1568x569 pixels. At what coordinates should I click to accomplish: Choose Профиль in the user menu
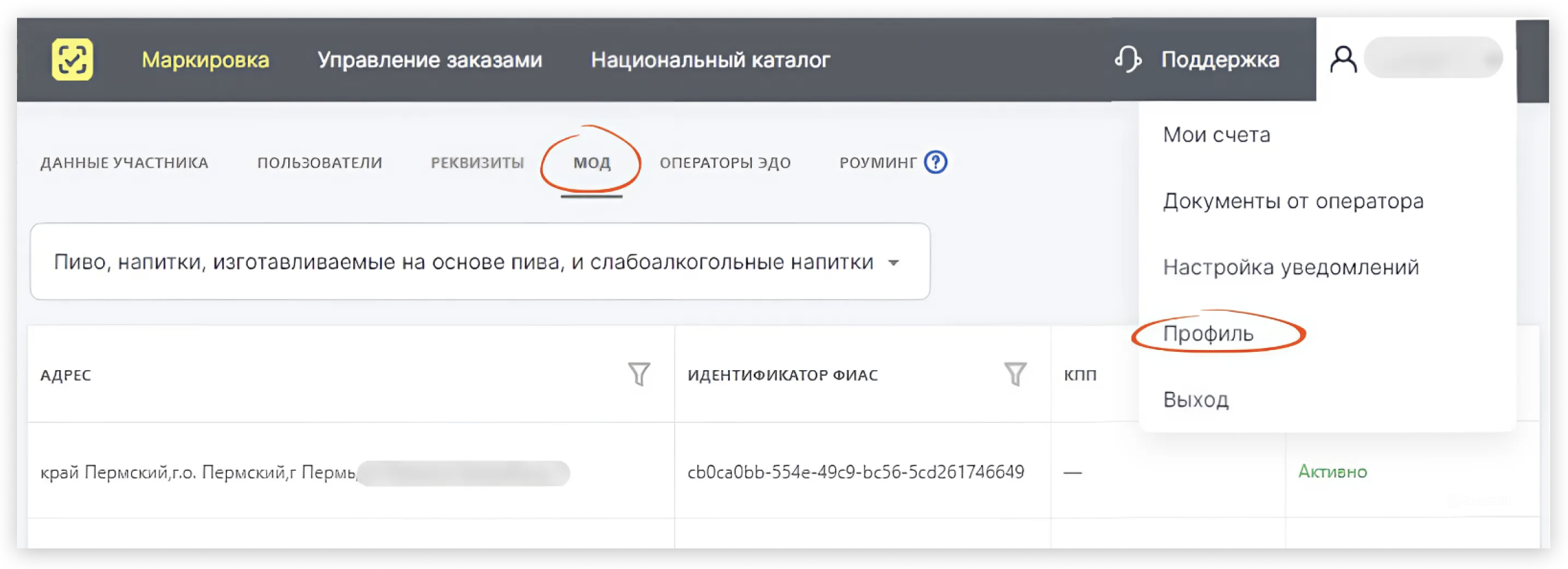(1208, 333)
